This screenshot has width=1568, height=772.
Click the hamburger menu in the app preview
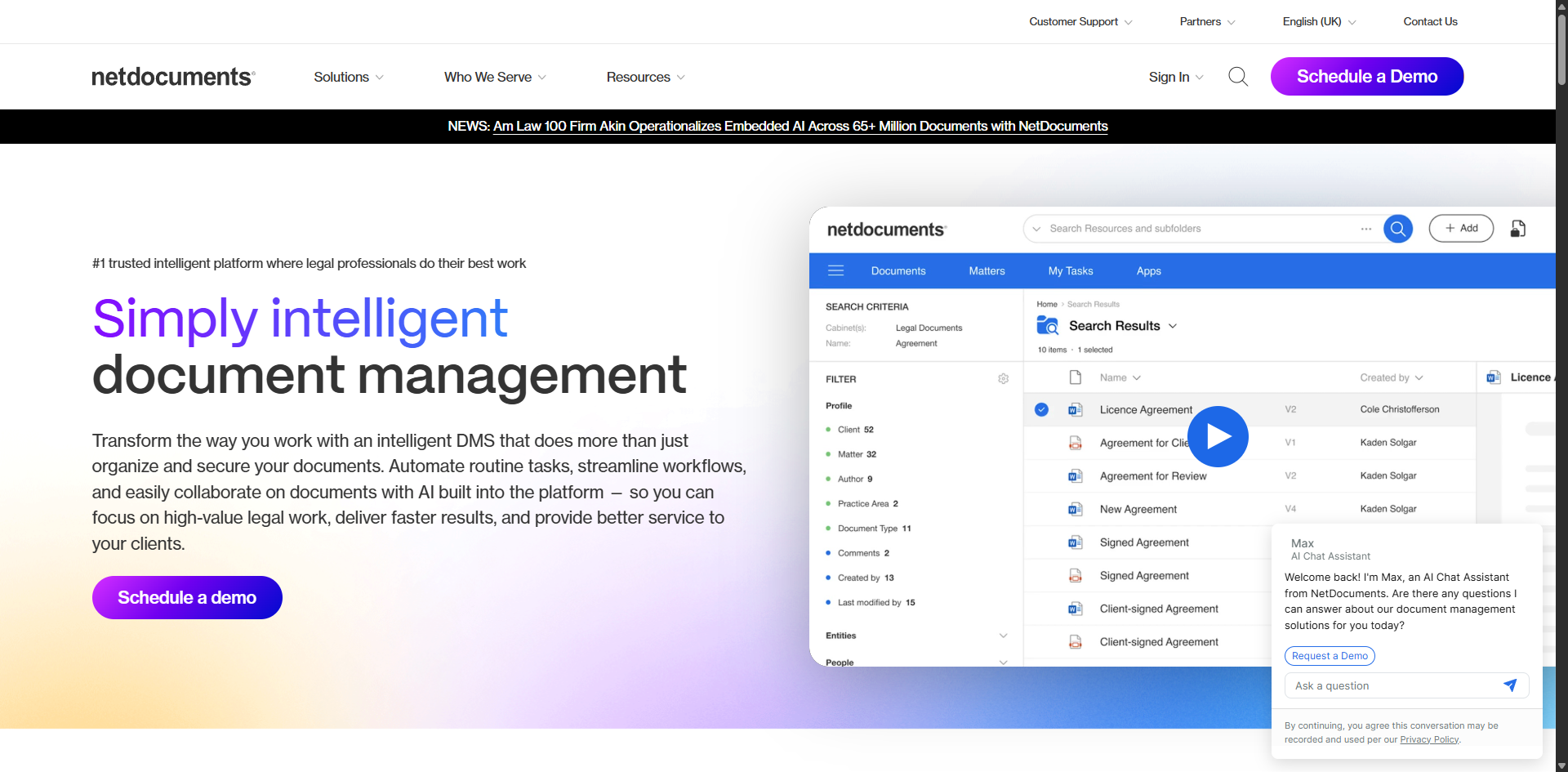(x=835, y=270)
